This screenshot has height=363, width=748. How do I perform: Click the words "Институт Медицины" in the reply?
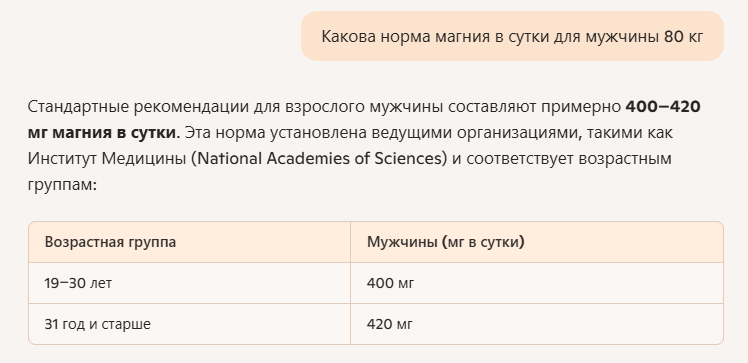point(107,158)
